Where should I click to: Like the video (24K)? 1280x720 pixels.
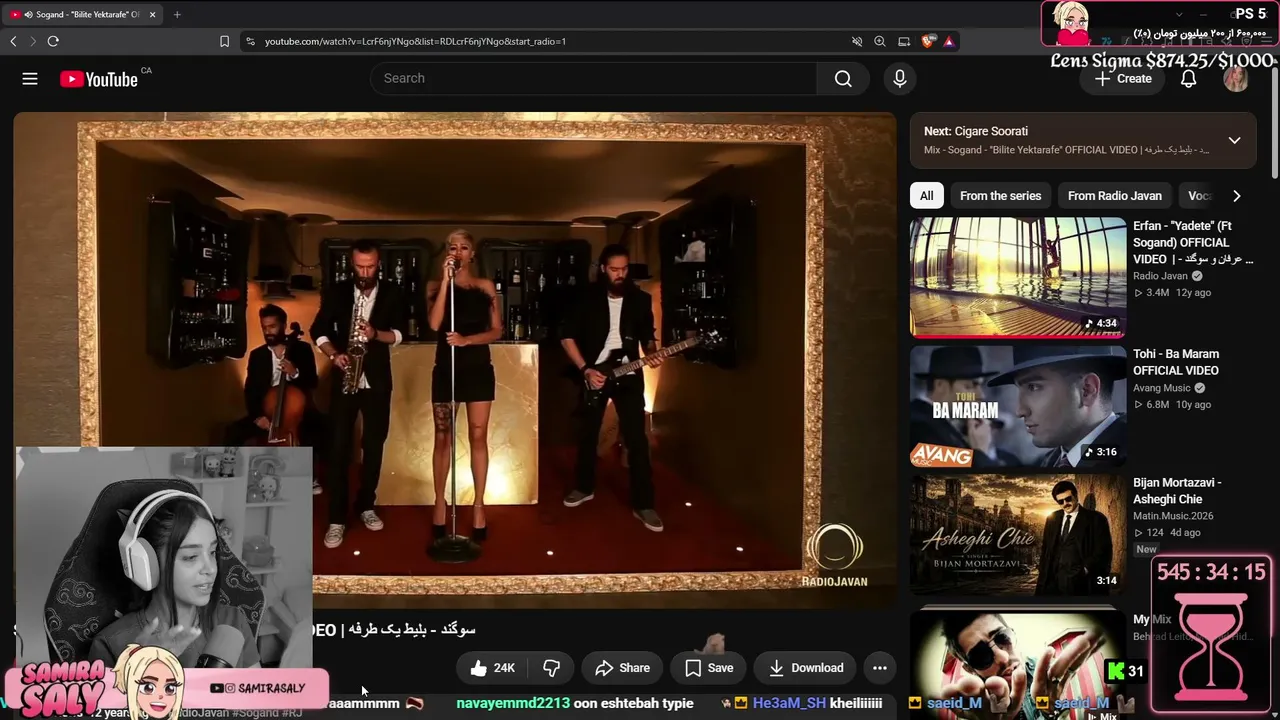coord(493,668)
